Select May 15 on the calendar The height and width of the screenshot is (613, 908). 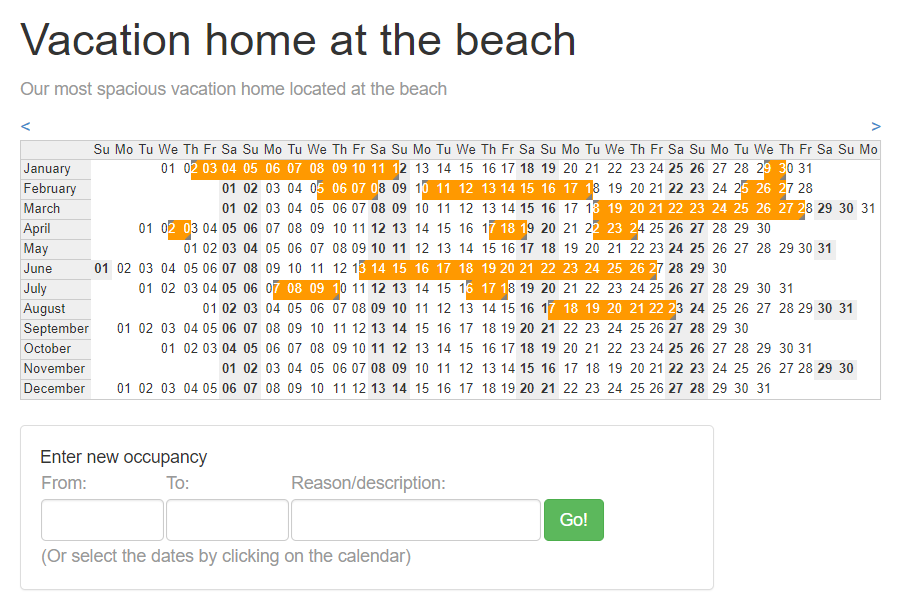click(x=489, y=248)
